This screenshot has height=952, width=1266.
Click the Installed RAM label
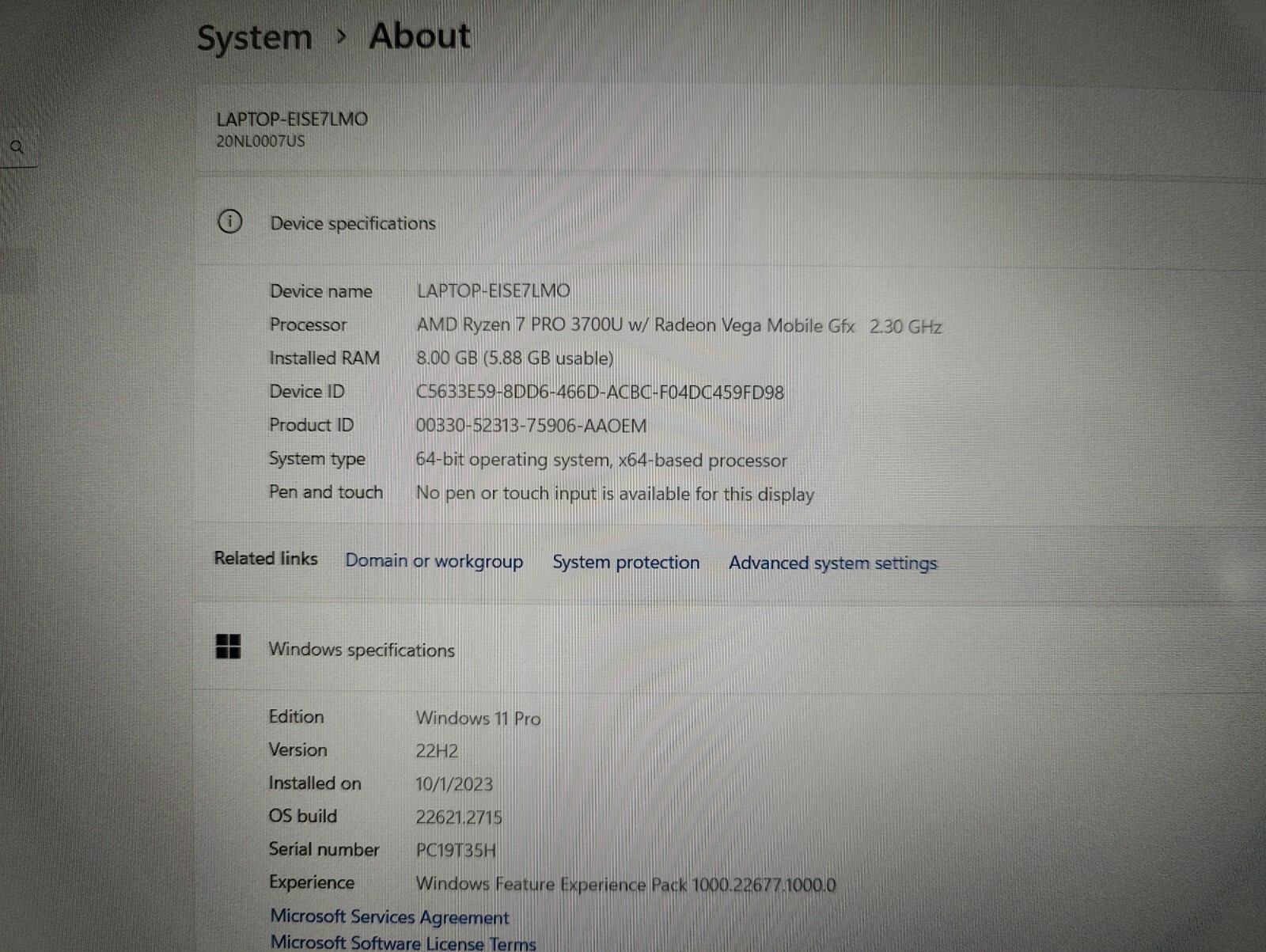point(324,358)
